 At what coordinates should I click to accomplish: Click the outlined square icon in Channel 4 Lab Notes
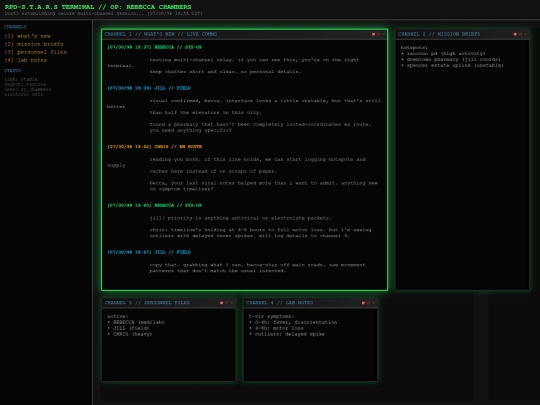(368, 303)
